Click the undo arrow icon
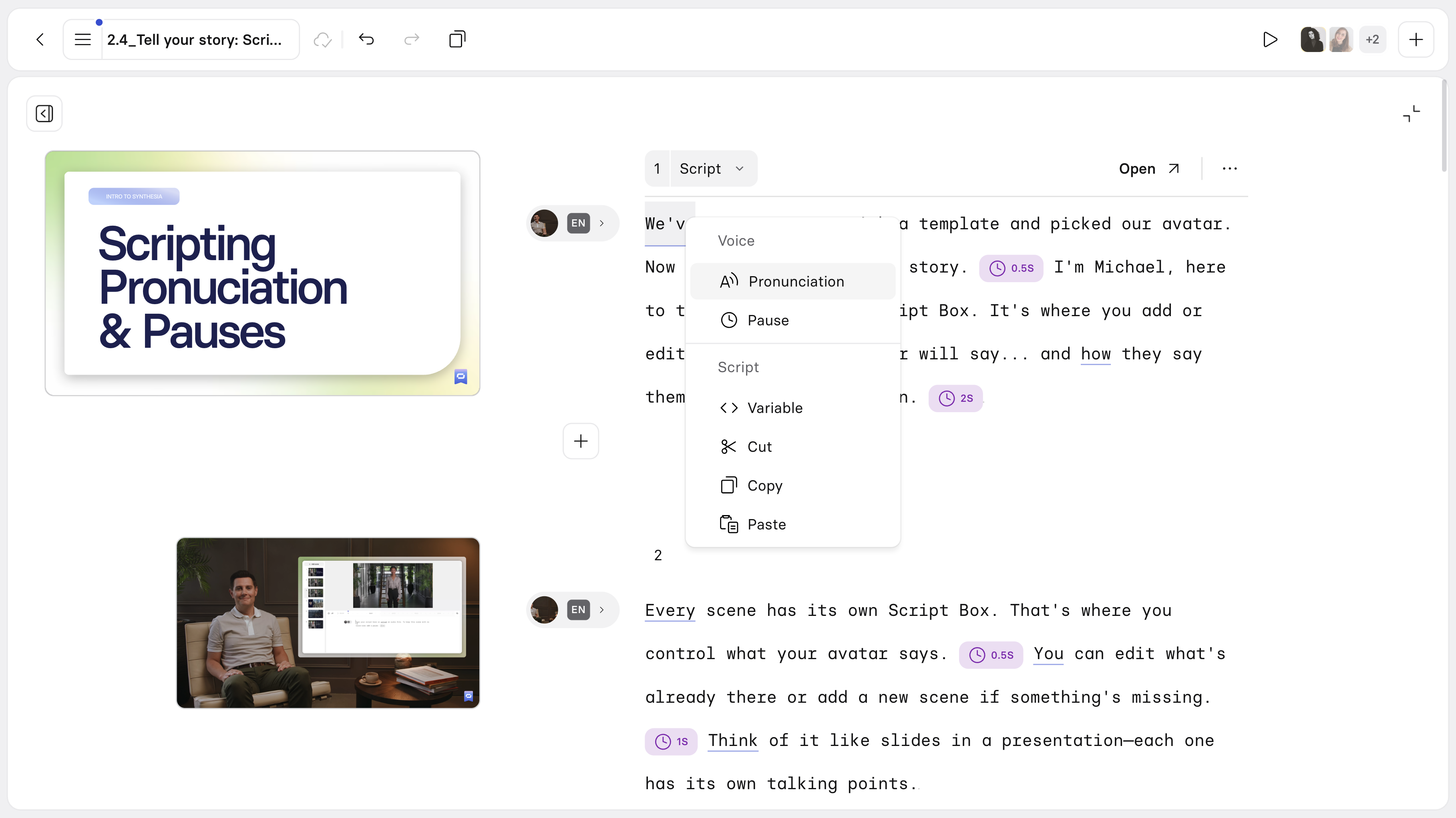 (x=366, y=40)
